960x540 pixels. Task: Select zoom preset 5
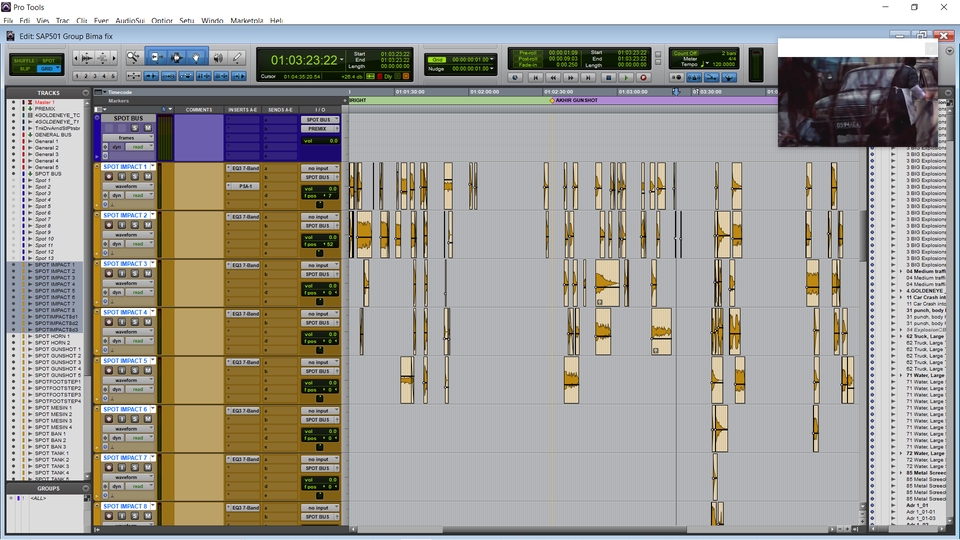[x=113, y=77]
